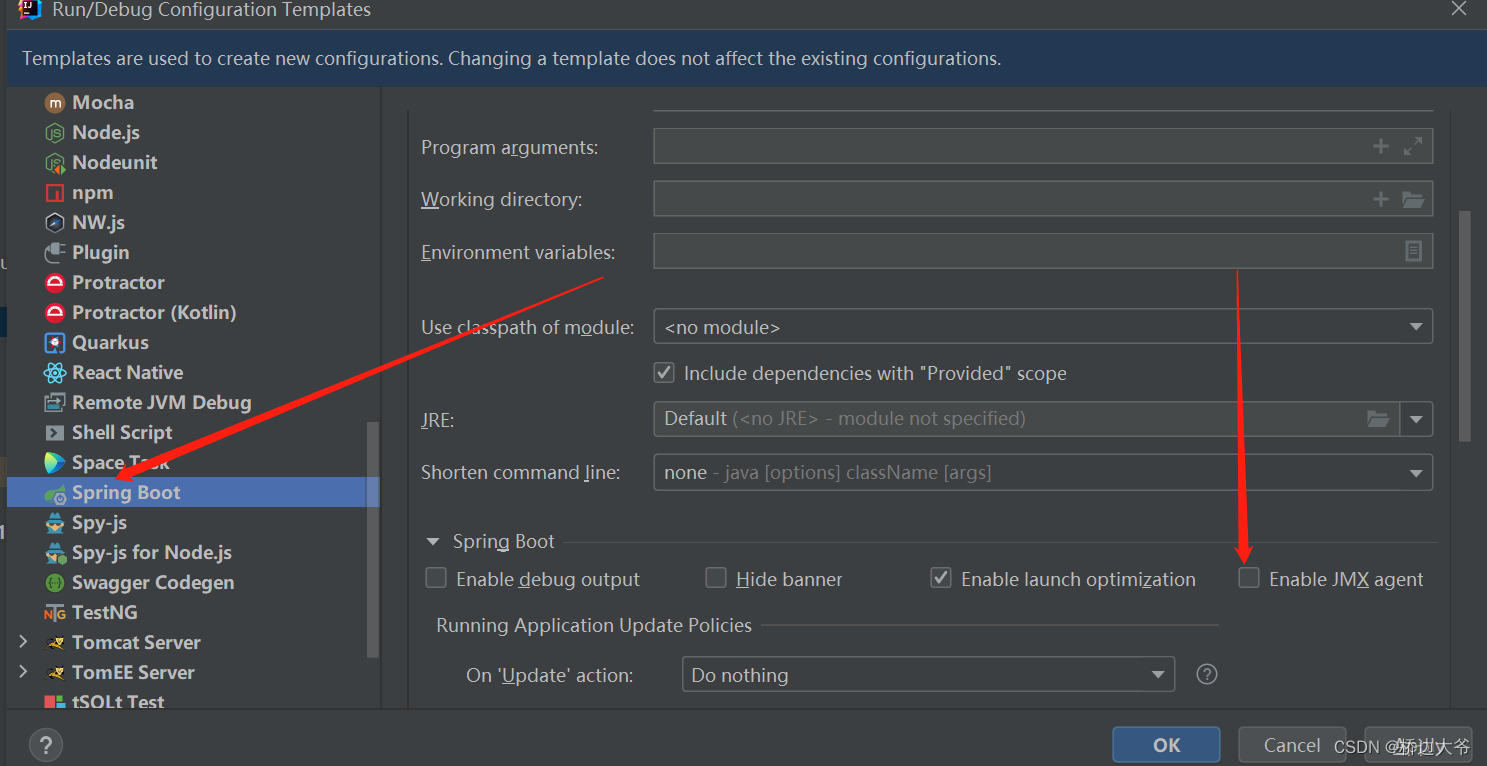Screen dimensions: 1487x766
Task: Confirm with the OK button
Action: click(1166, 745)
